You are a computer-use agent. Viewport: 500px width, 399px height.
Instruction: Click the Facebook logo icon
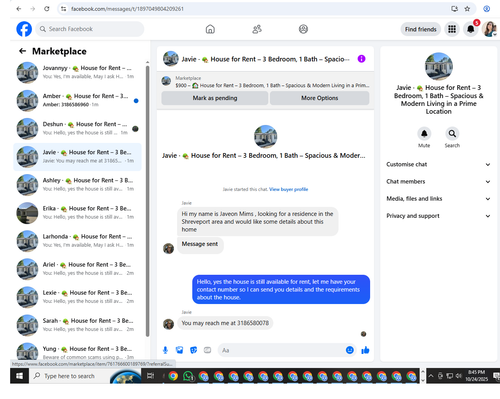click(24, 29)
